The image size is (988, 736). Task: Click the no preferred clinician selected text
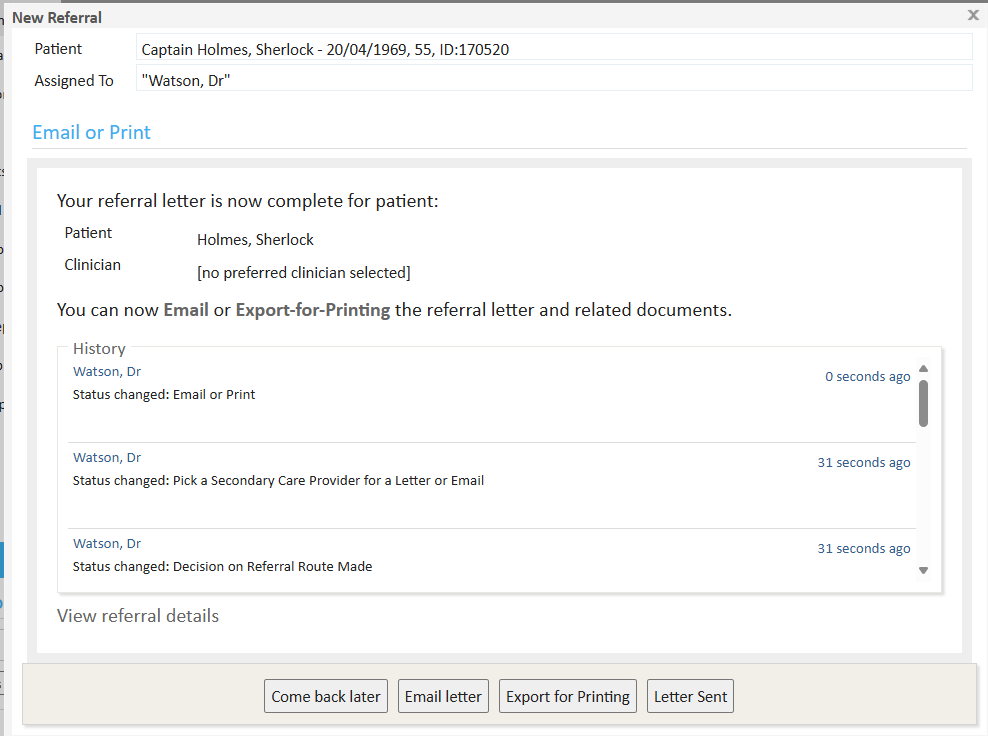click(x=304, y=273)
